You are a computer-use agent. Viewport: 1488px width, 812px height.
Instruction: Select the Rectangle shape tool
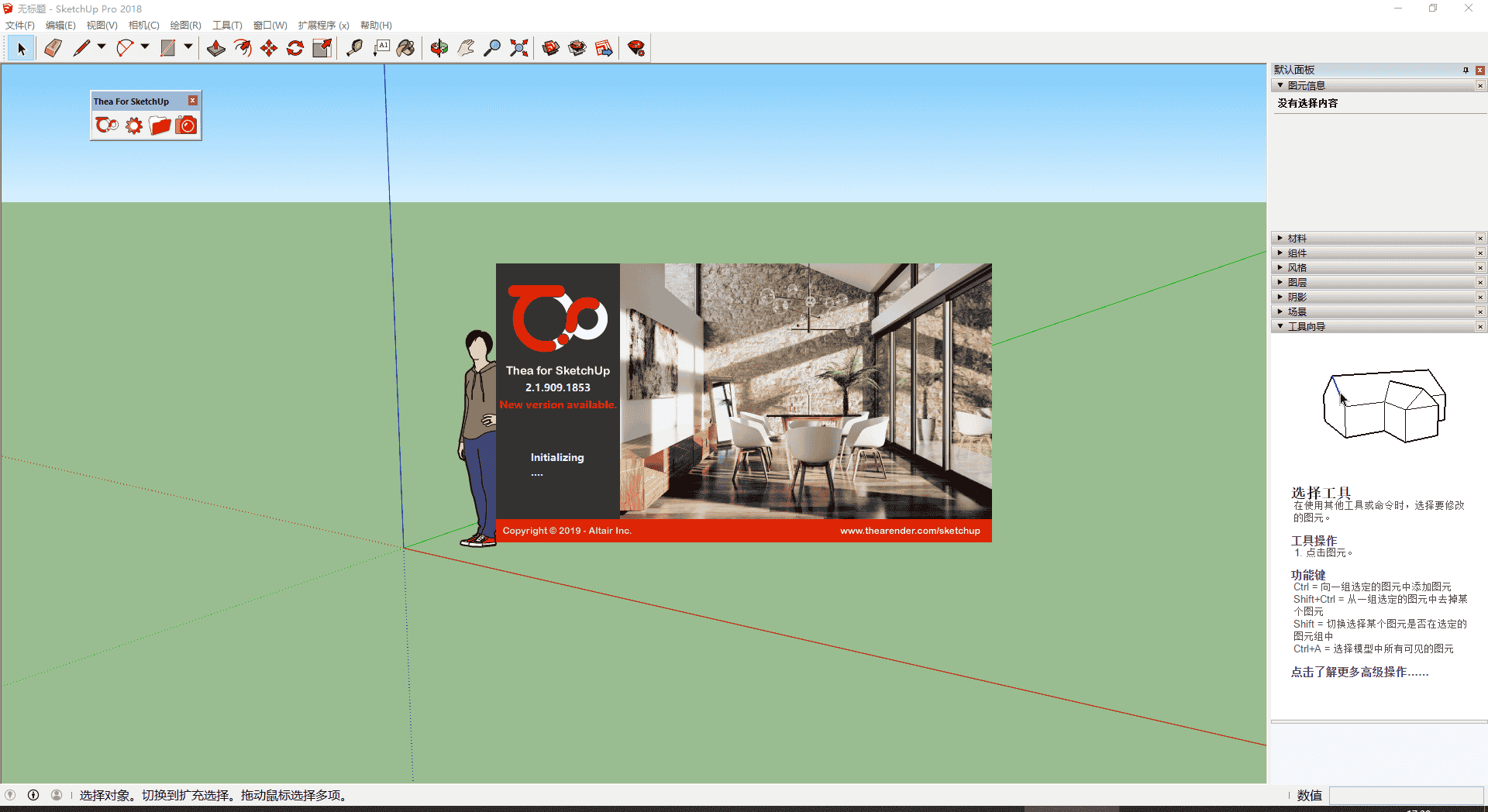click(x=168, y=49)
